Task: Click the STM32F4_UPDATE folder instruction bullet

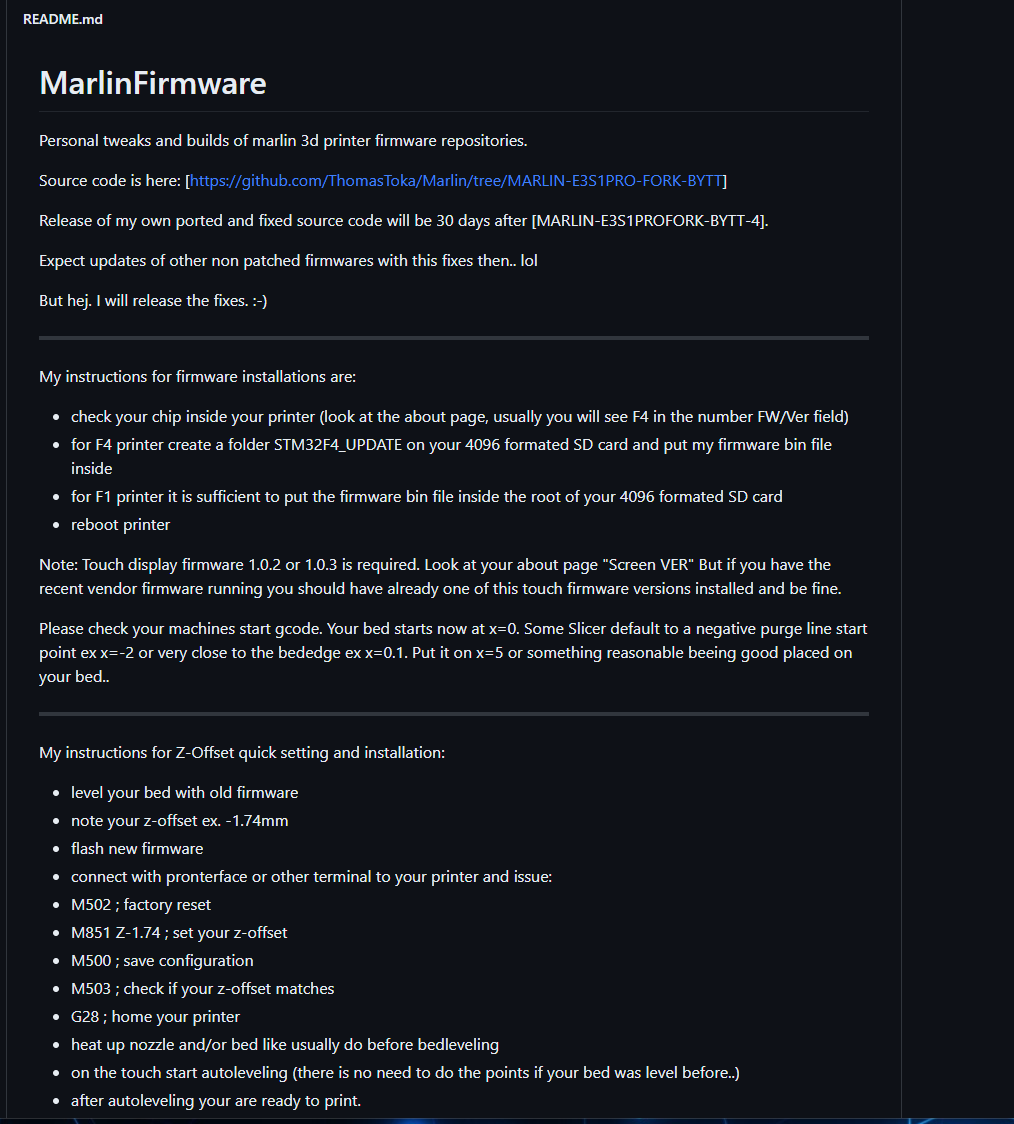Action: pos(451,445)
